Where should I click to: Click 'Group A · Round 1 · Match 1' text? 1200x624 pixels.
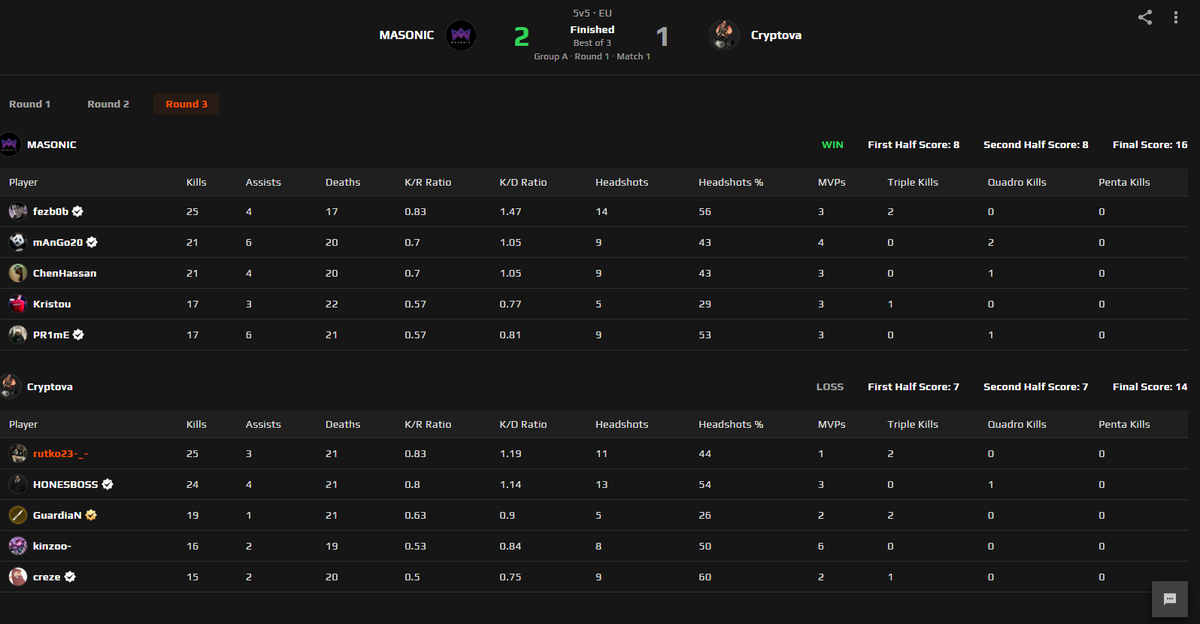[x=592, y=56]
